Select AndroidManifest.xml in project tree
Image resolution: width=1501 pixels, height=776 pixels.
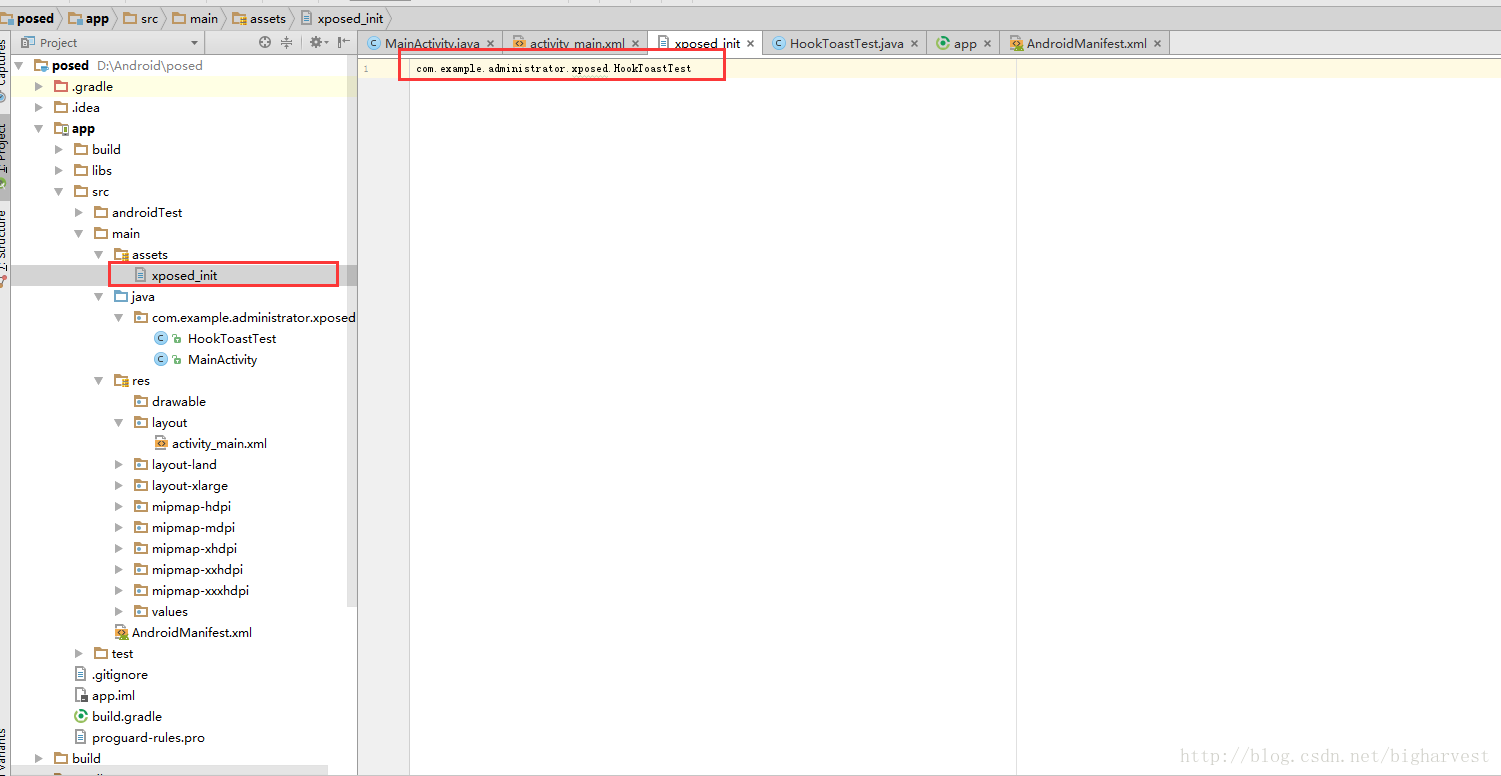[191, 632]
